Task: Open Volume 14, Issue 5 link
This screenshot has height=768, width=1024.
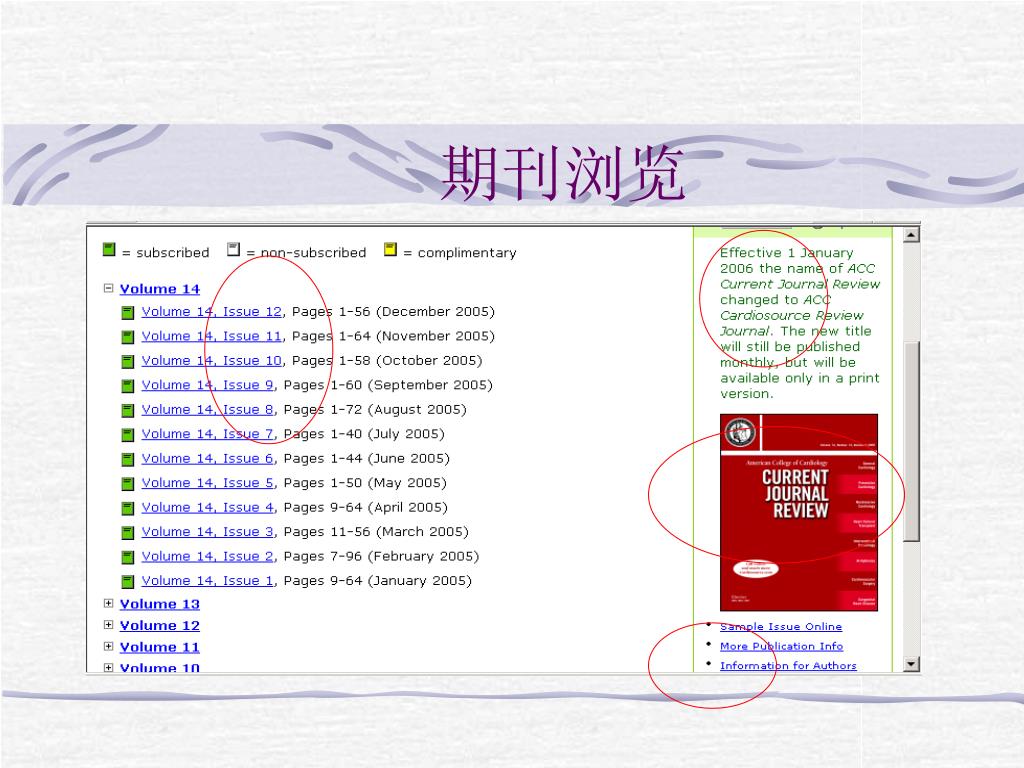Action: point(208,483)
